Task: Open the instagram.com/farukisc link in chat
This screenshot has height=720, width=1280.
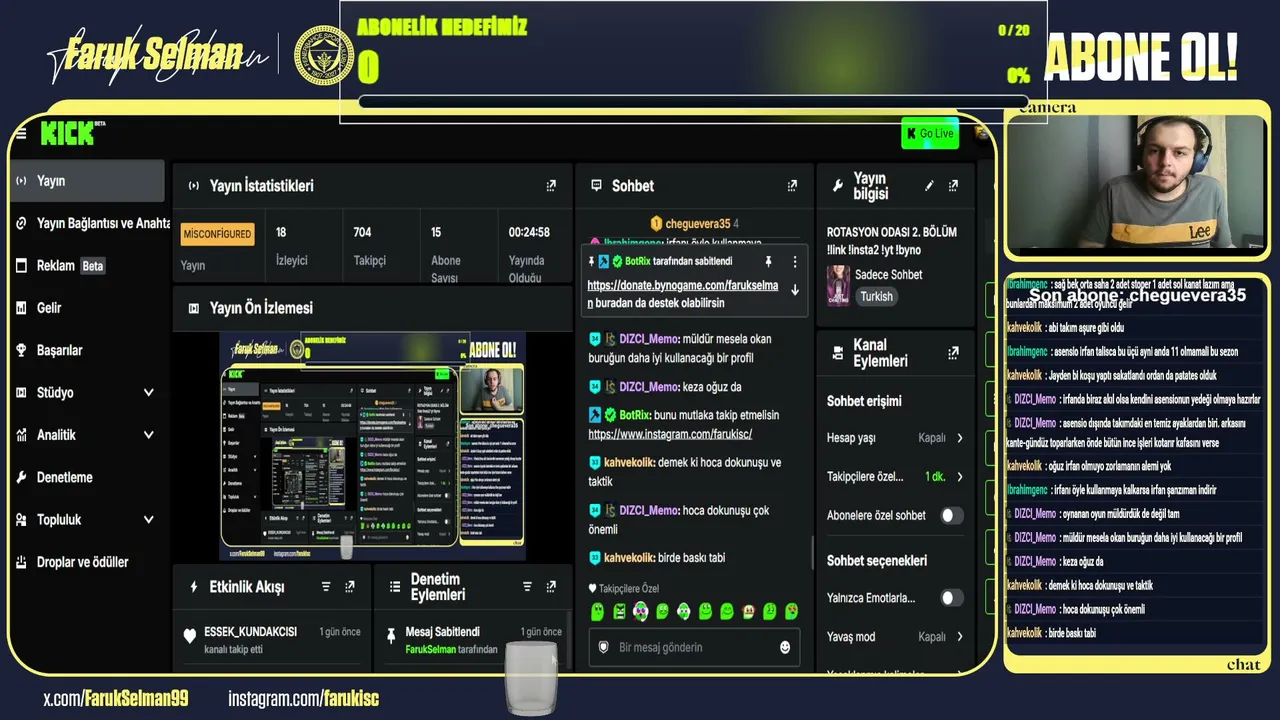Action: 670,435
